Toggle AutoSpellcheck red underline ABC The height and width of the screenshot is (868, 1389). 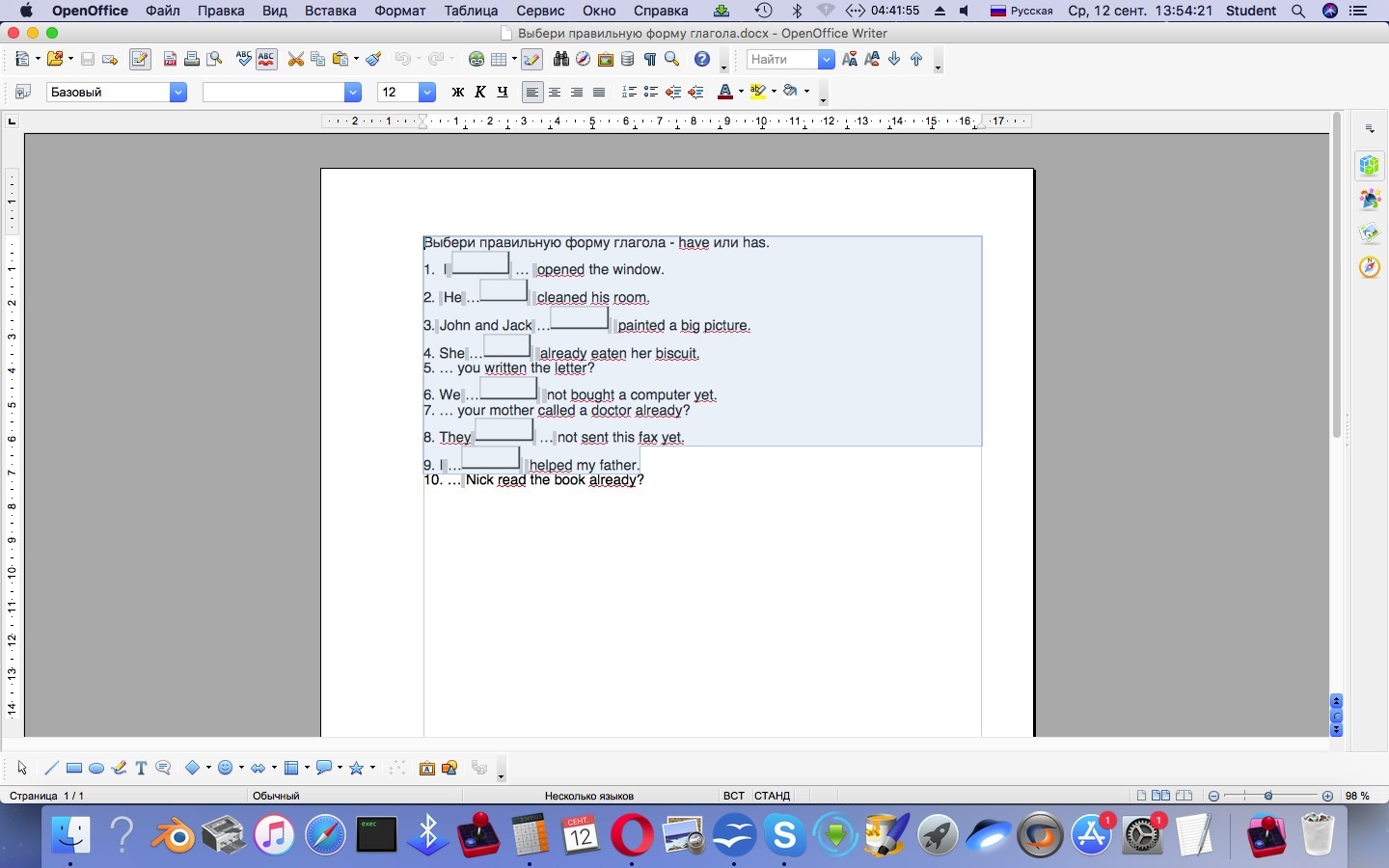pos(267,60)
